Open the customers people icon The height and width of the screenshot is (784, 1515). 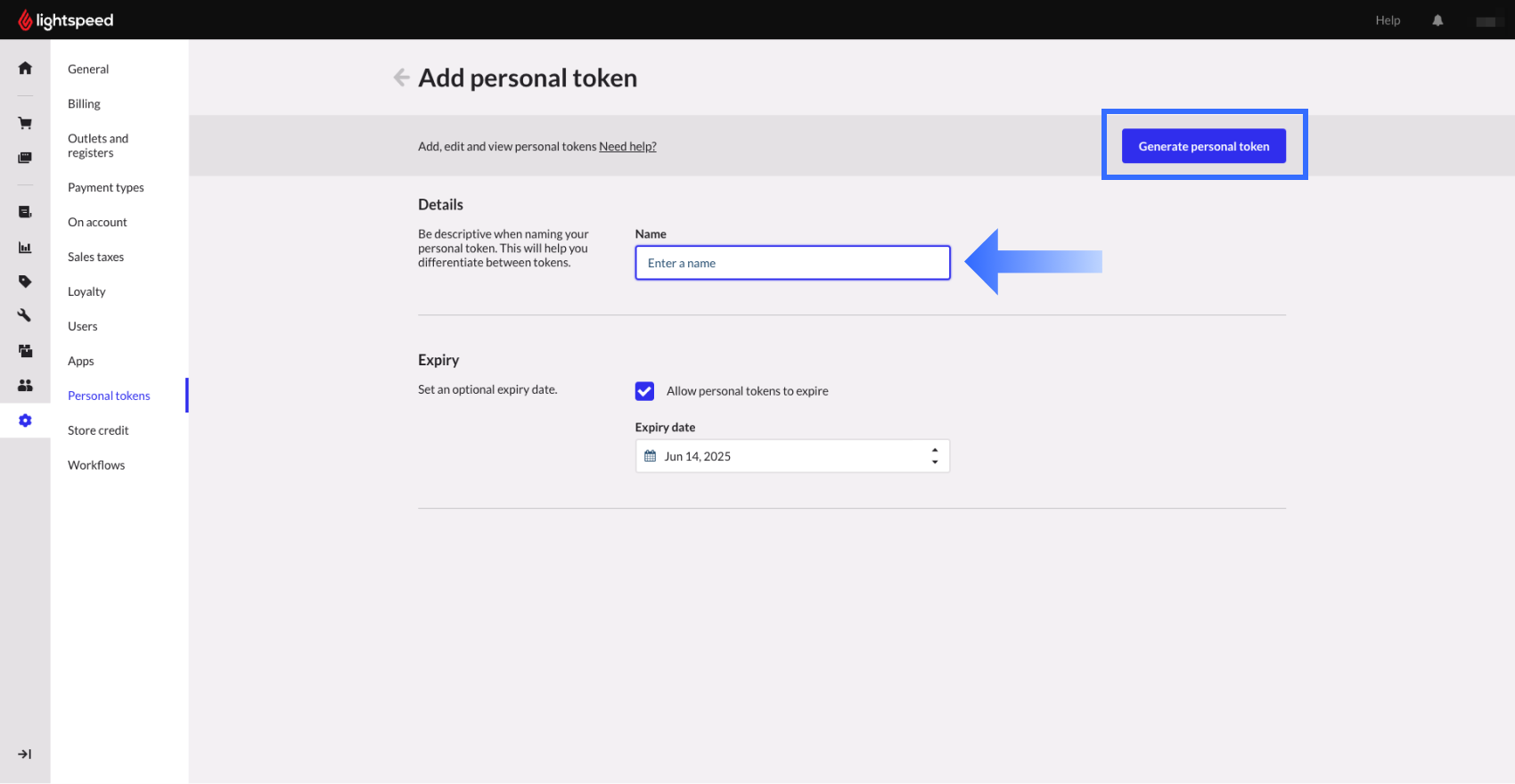pos(25,385)
